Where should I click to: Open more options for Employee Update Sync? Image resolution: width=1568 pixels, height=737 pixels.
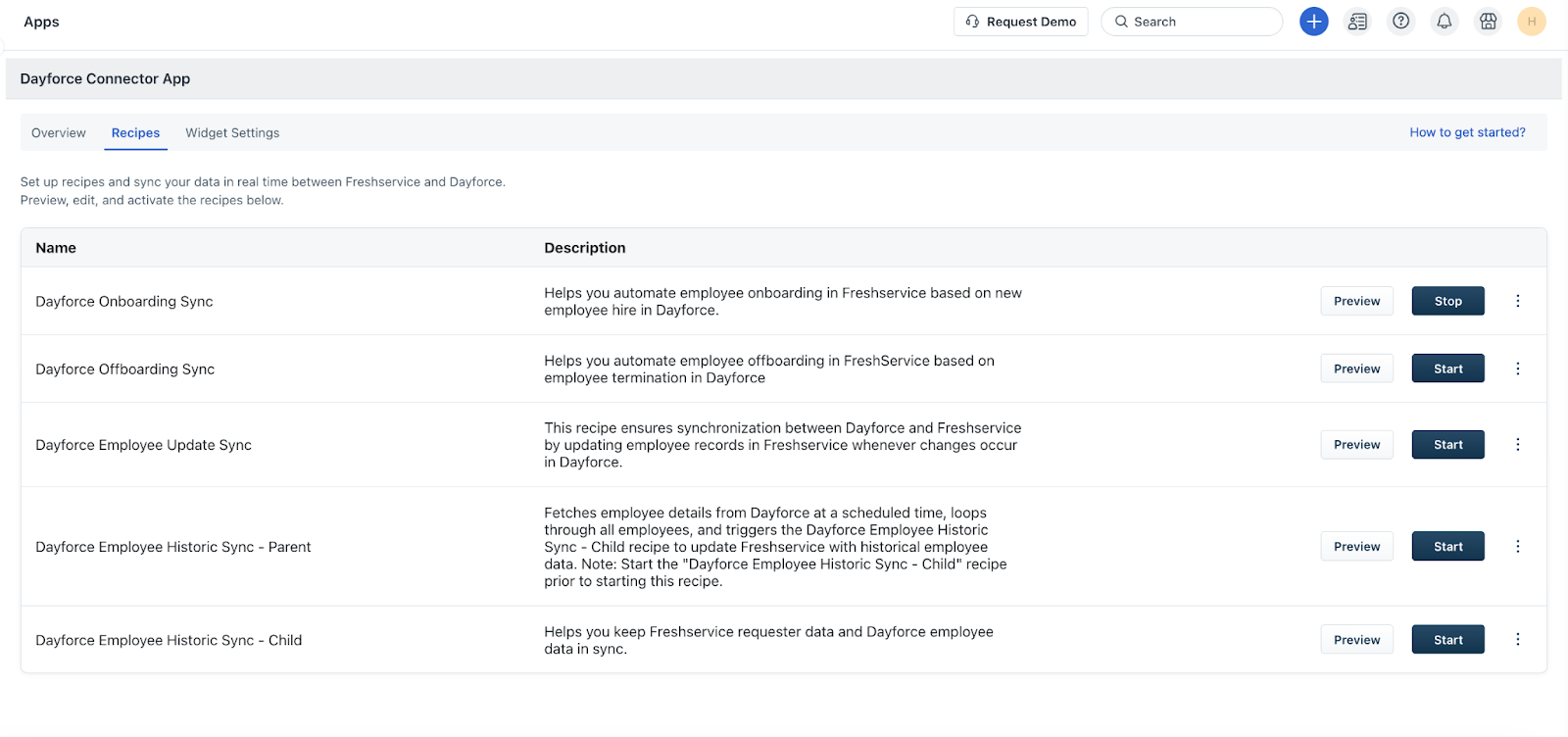pyautogui.click(x=1517, y=444)
